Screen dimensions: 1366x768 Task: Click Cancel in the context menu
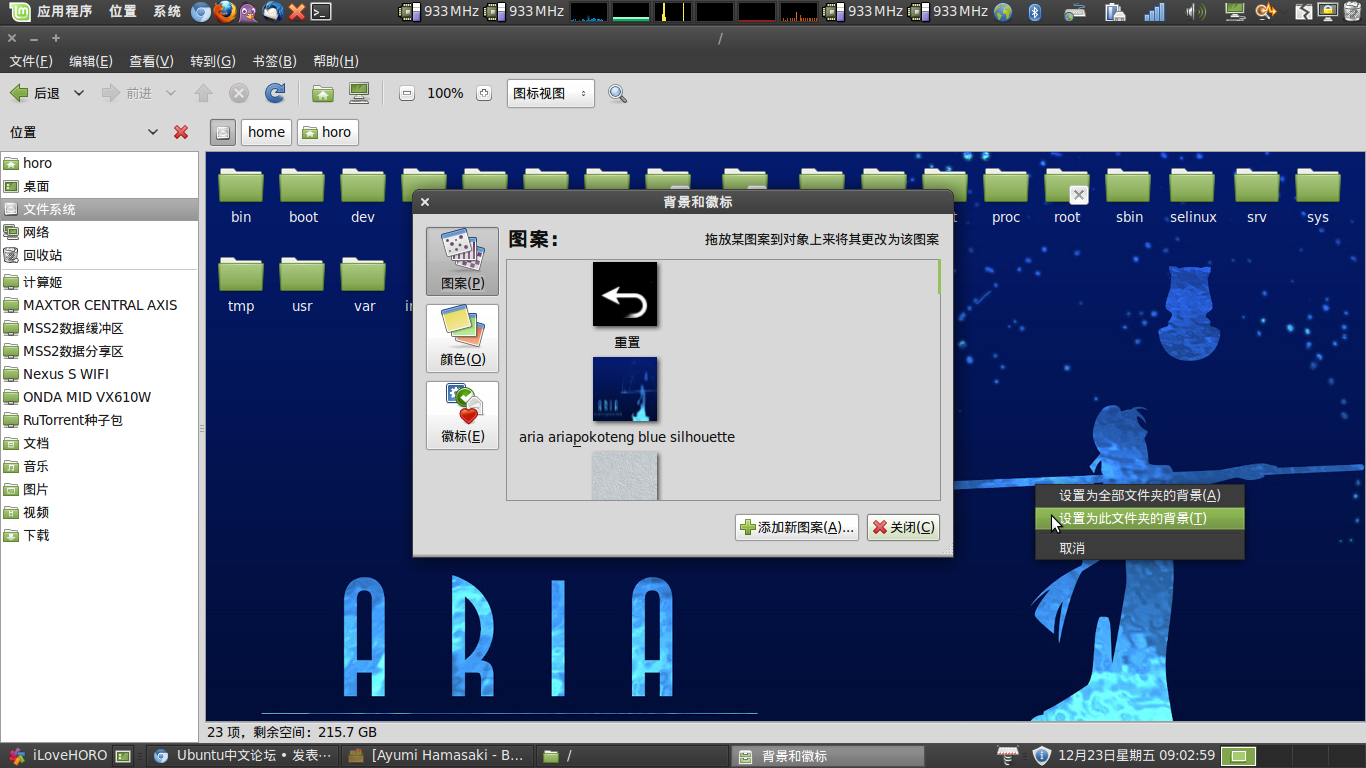(1140, 548)
